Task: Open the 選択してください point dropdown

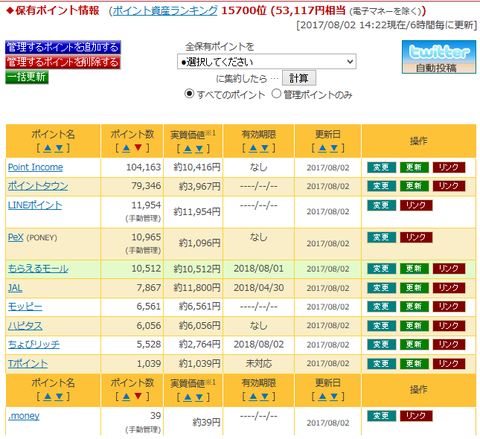Action: pos(267,62)
